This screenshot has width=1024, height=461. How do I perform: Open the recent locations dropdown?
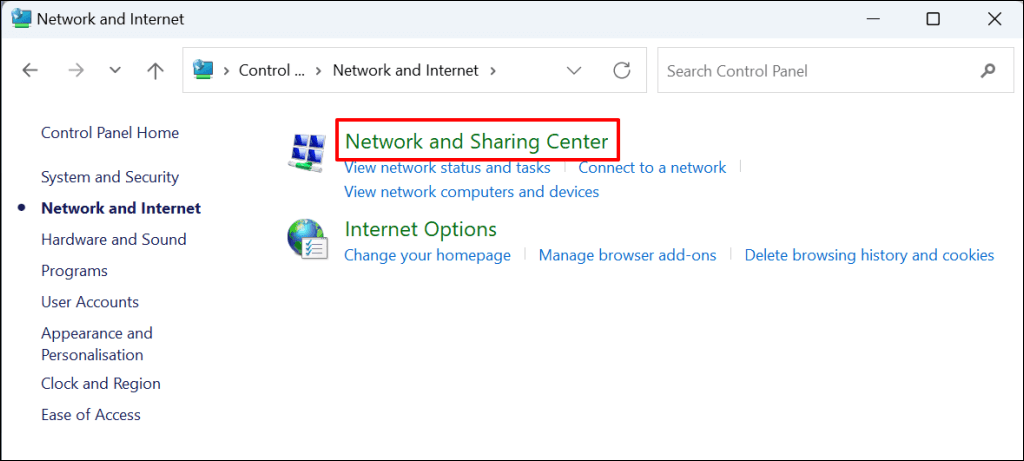tap(115, 71)
